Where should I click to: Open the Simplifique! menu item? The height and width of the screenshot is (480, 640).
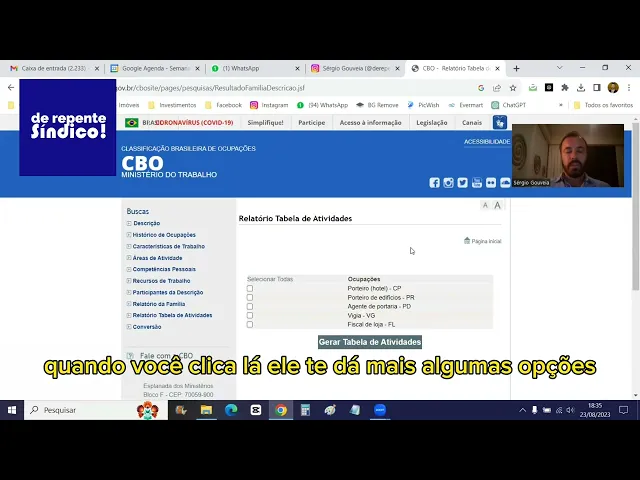[265, 122]
